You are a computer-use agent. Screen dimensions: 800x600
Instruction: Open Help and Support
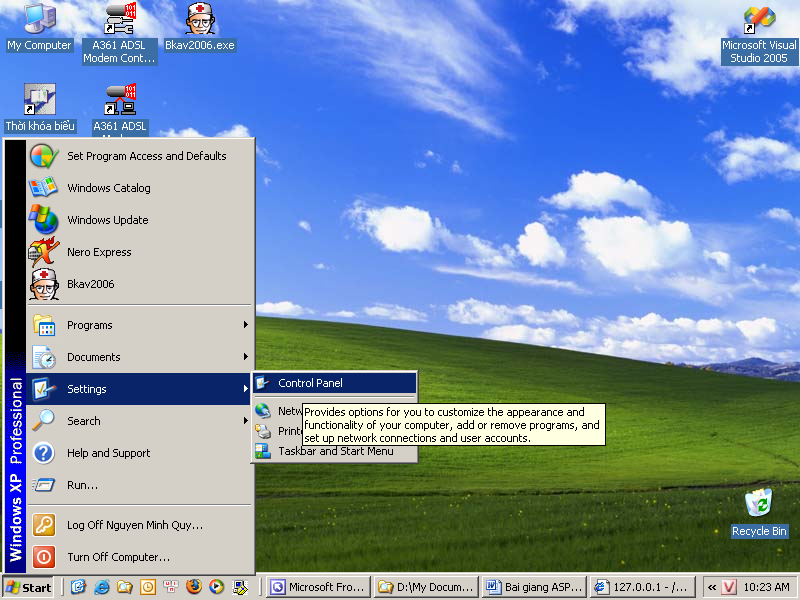140,453
